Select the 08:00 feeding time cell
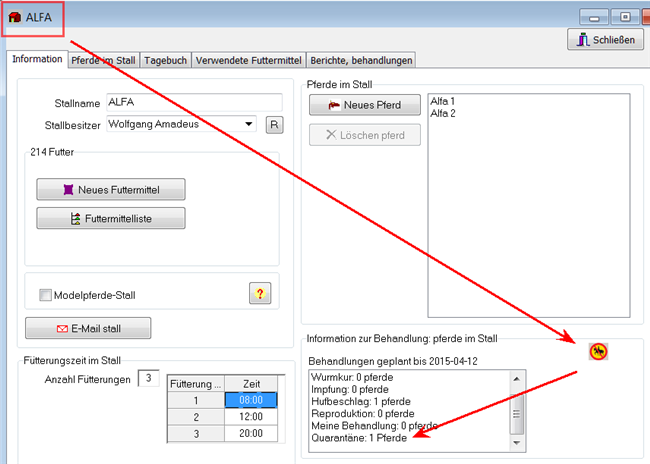Viewport: 650px width, 464px height. [251, 400]
